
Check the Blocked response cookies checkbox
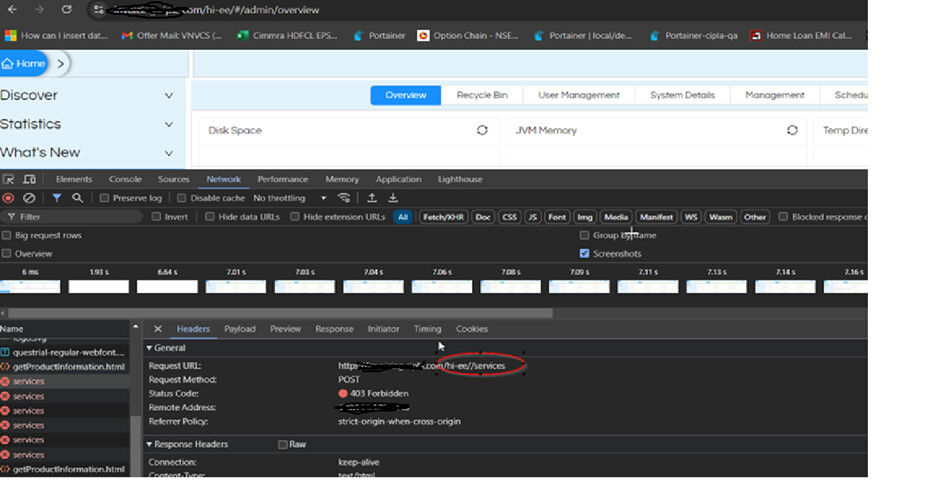[x=783, y=217]
